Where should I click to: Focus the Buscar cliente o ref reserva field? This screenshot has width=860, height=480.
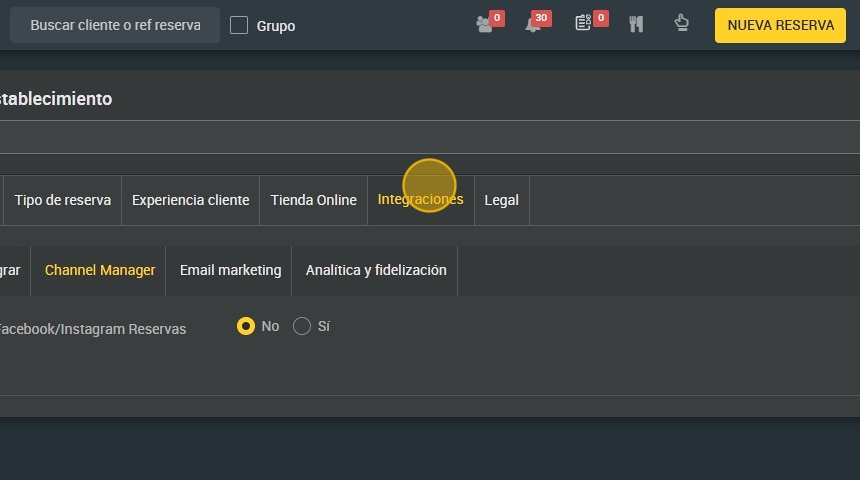coord(115,25)
